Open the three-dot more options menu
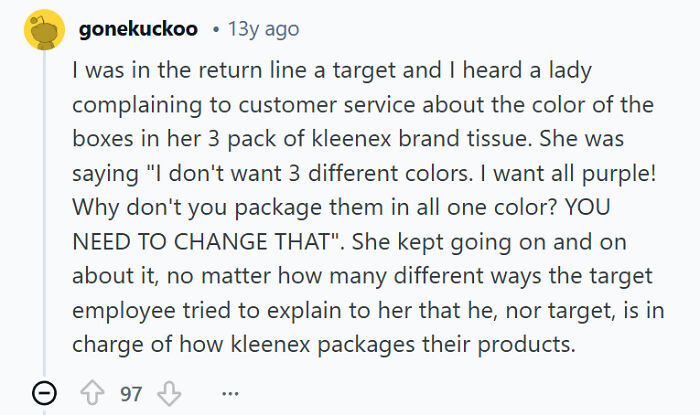Viewport: 700px width, 415px height. point(230,393)
